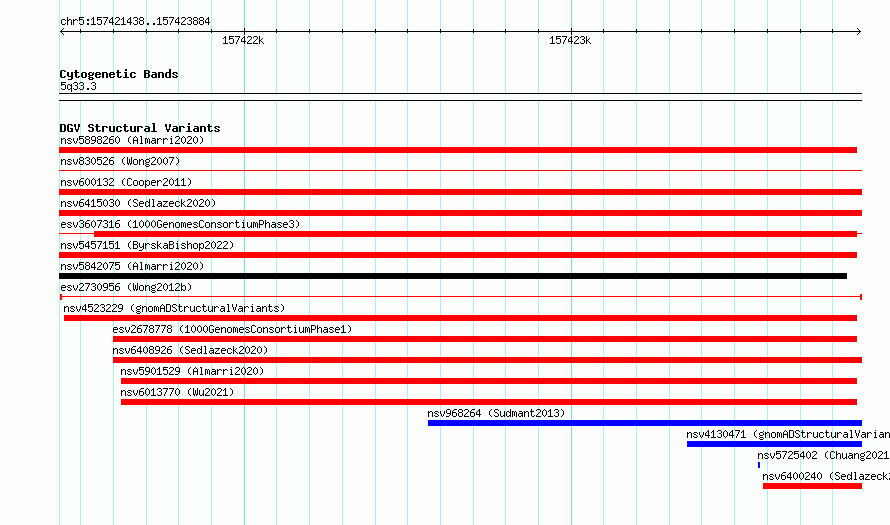The width and height of the screenshot is (890, 525).
Task: Open nsv6415030 (Sedlazeck2020) variant label
Action: point(138,203)
